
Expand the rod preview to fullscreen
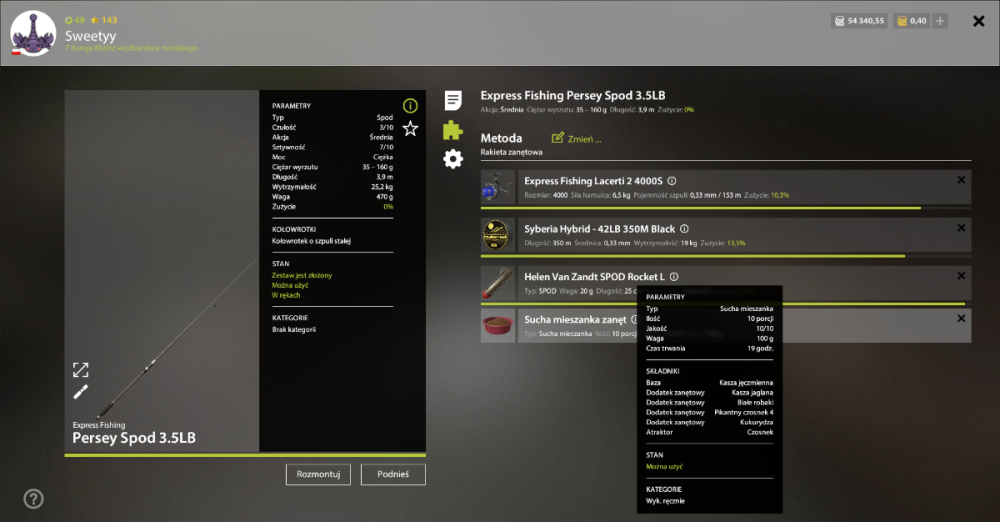(80, 369)
